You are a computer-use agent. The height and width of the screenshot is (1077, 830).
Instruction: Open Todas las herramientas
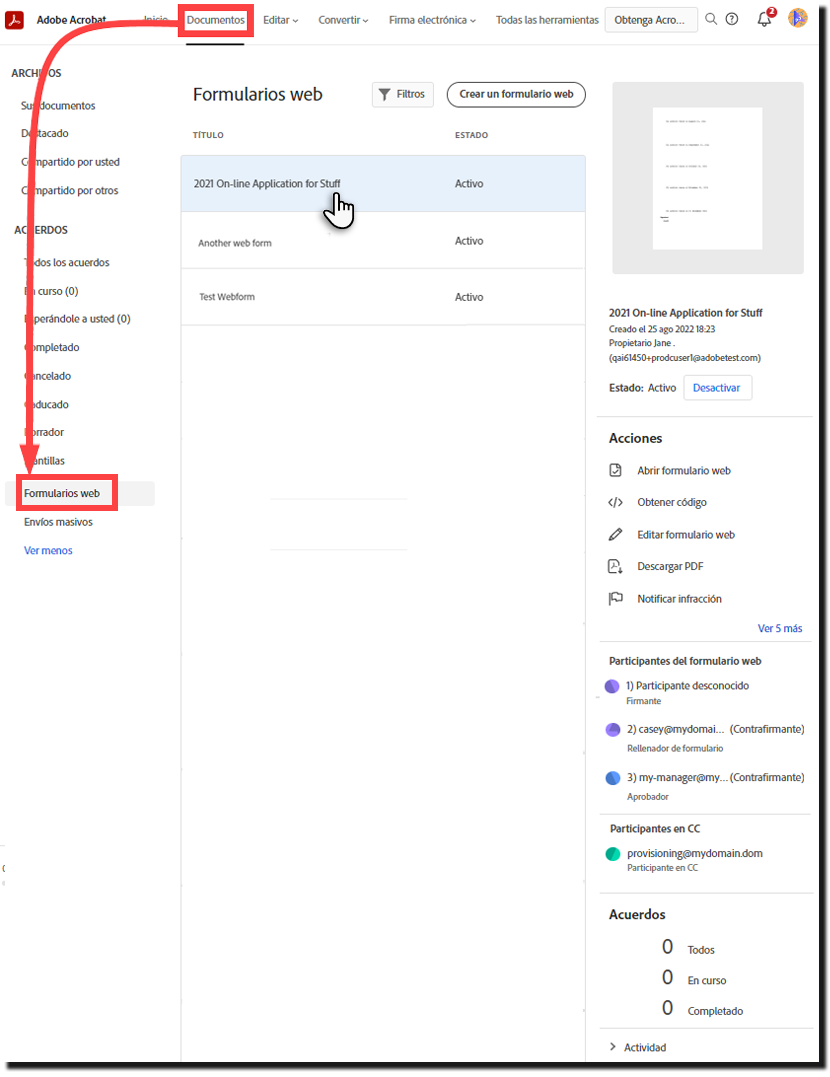tap(547, 19)
